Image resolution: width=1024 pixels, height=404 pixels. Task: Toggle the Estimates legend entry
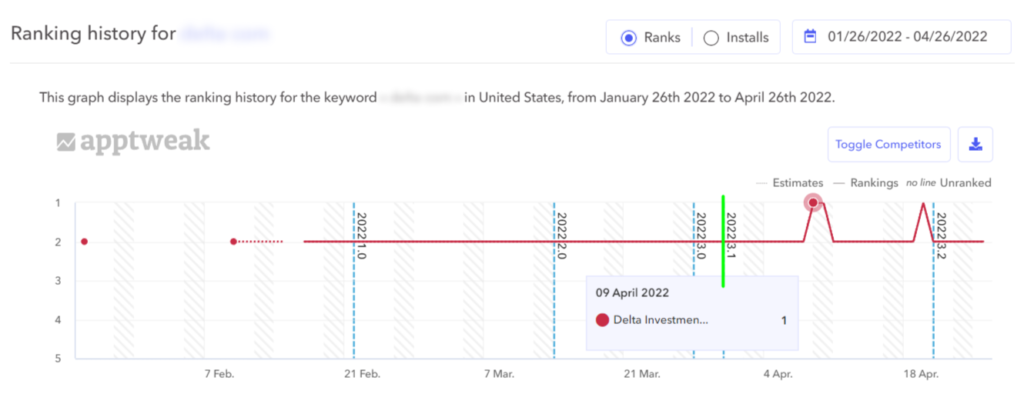(x=790, y=183)
